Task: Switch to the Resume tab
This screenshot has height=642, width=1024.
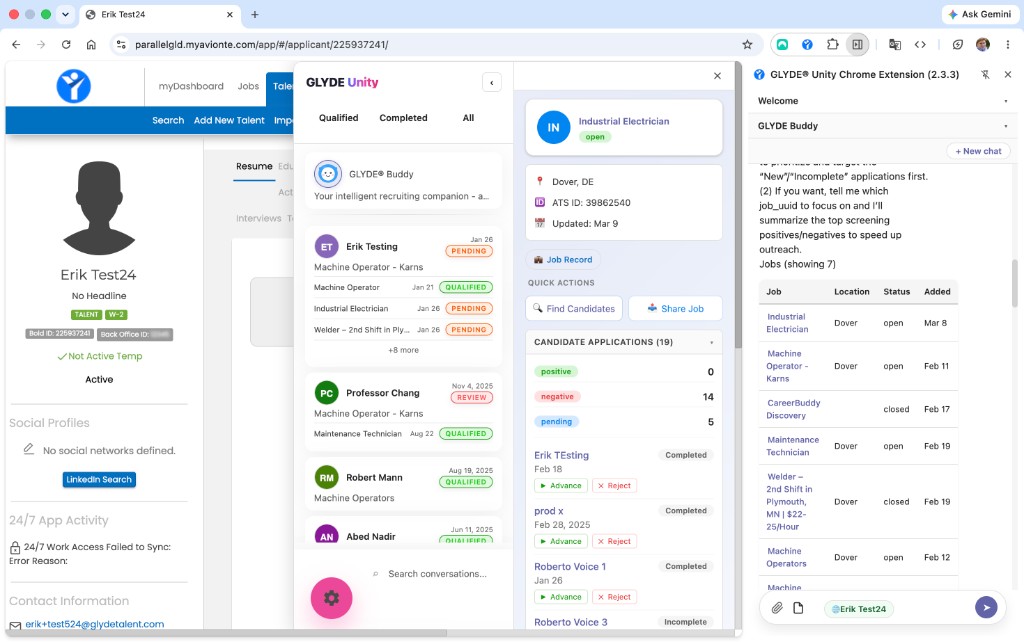Action: (254, 166)
